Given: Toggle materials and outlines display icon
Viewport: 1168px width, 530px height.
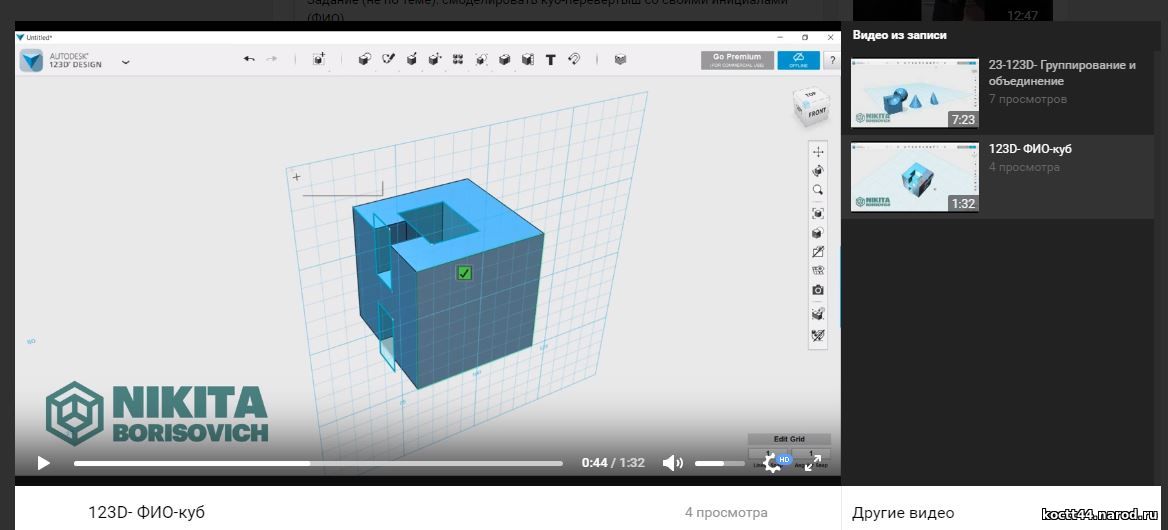Looking at the screenshot, I should click(818, 252).
